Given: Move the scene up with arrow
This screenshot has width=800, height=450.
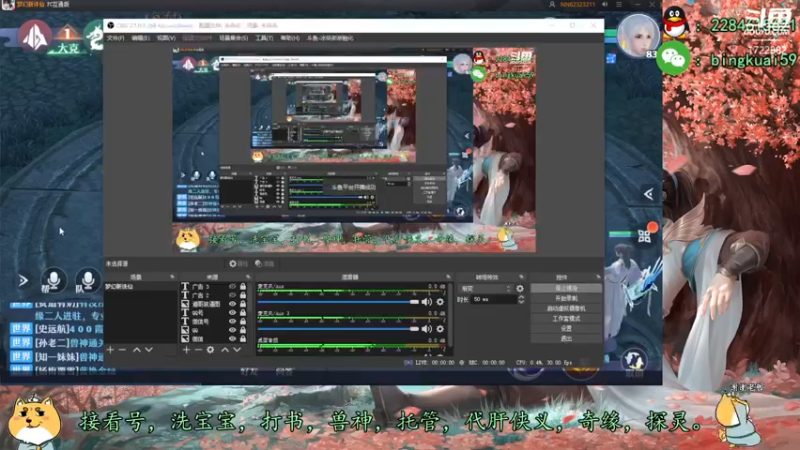Looking at the screenshot, I should coord(137,350).
